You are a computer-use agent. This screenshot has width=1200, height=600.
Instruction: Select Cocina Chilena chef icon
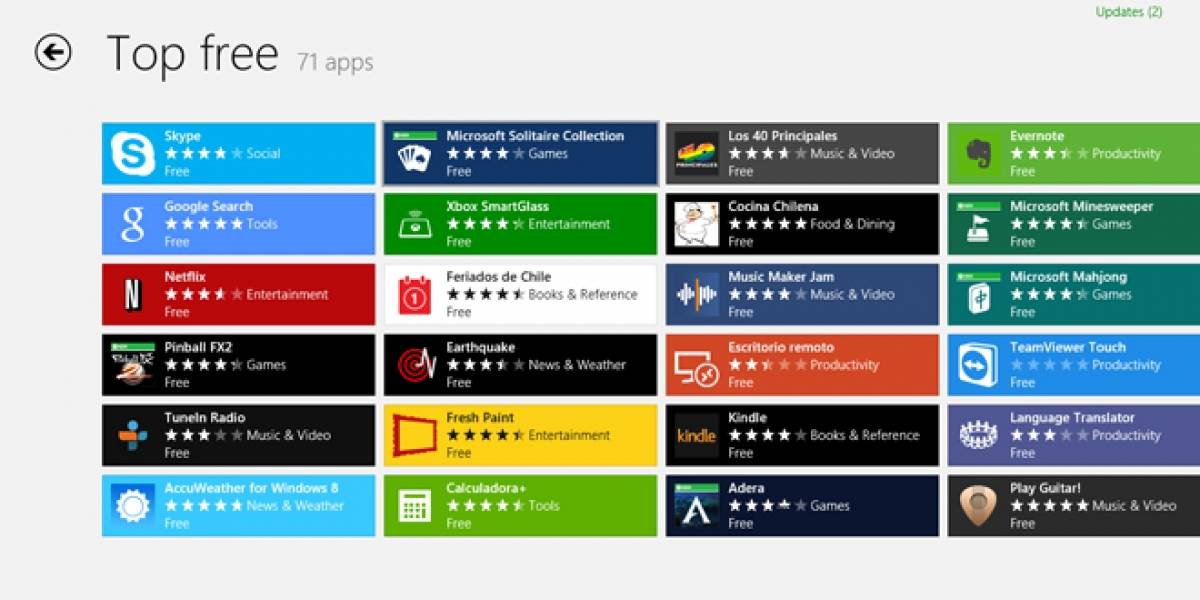[696, 224]
